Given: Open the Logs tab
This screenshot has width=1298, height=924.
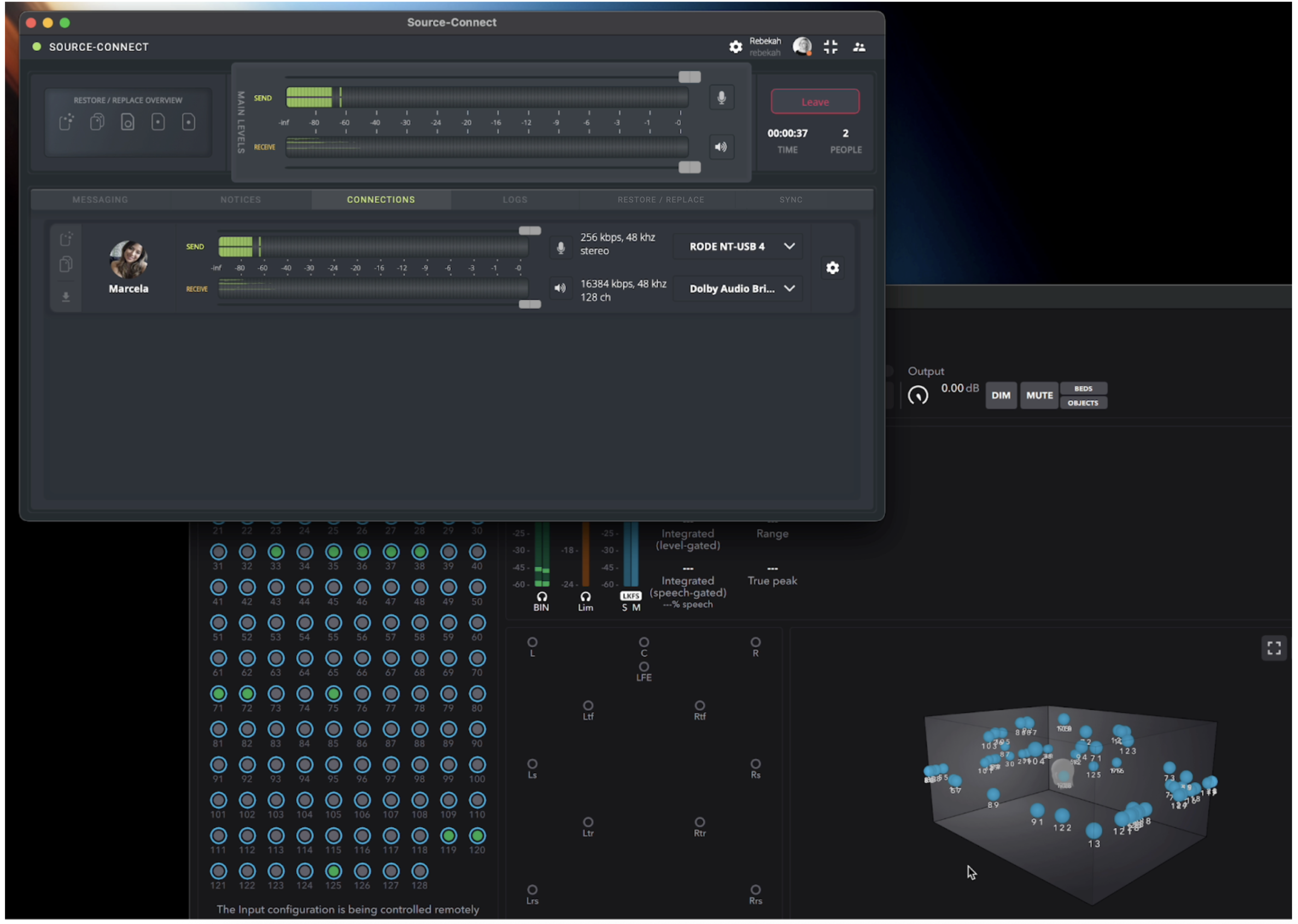Looking at the screenshot, I should pos(515,200).
